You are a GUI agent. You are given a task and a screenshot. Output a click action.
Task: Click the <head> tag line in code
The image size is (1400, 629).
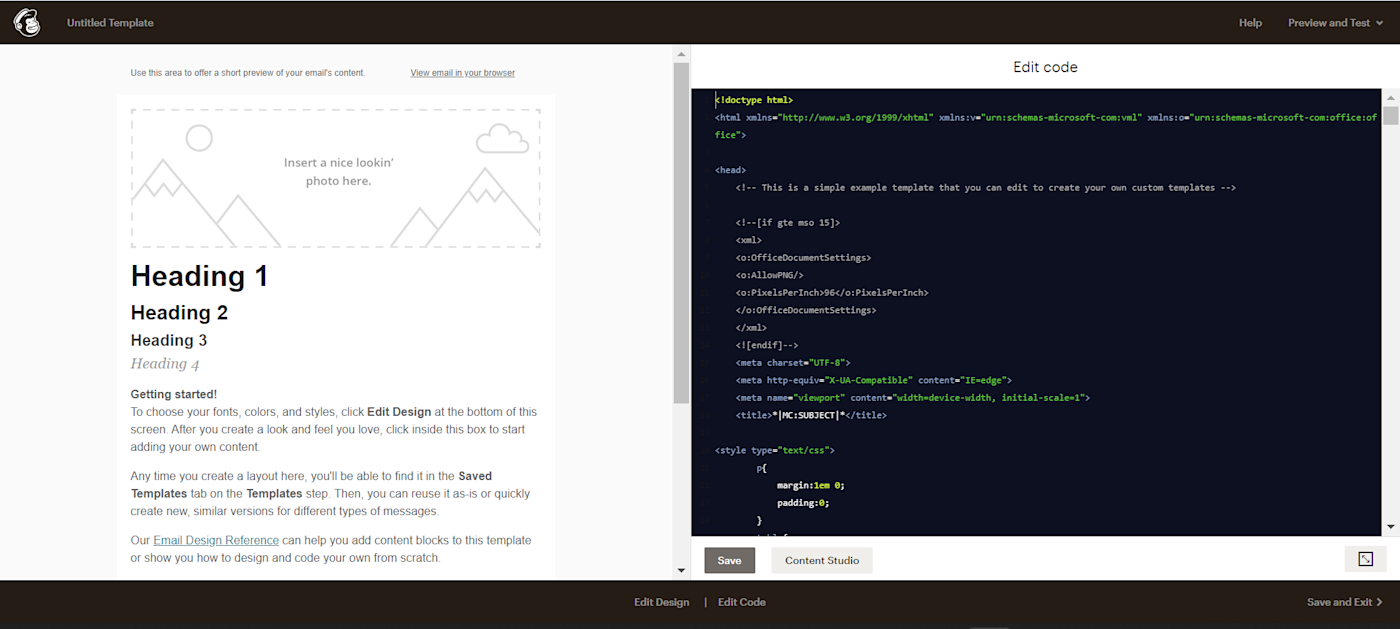[x=731, y=170]
